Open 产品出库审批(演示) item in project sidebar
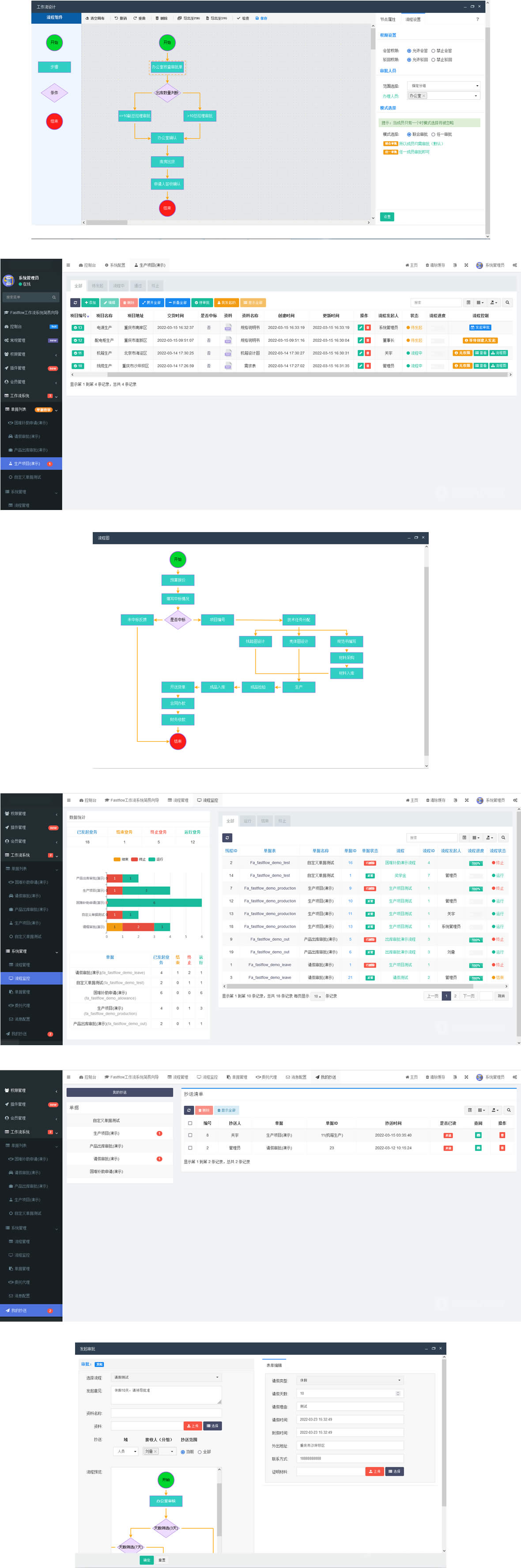 [30, 450]
